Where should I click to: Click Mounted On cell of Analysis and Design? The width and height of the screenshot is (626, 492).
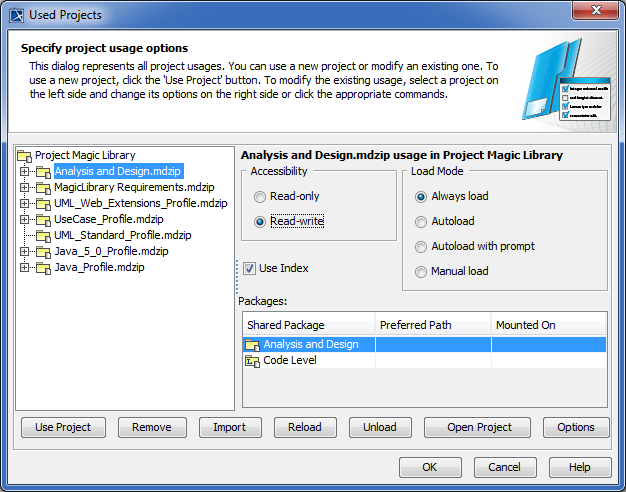coord(549,344)
